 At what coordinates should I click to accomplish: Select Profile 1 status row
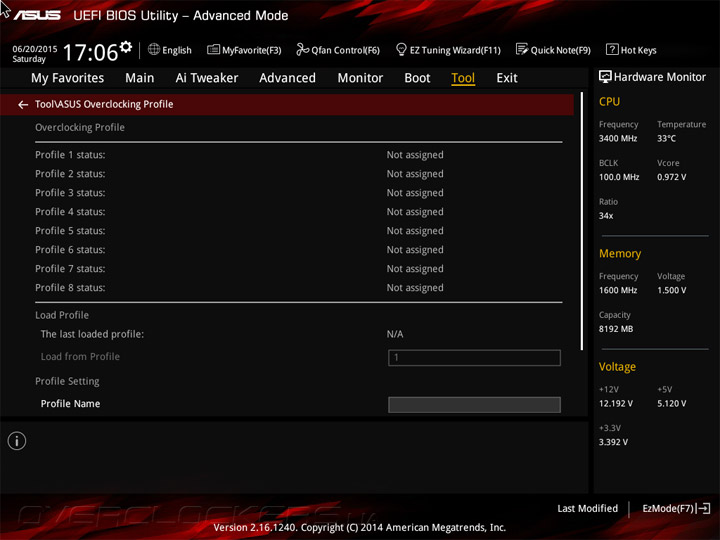(x=298, y=155)
